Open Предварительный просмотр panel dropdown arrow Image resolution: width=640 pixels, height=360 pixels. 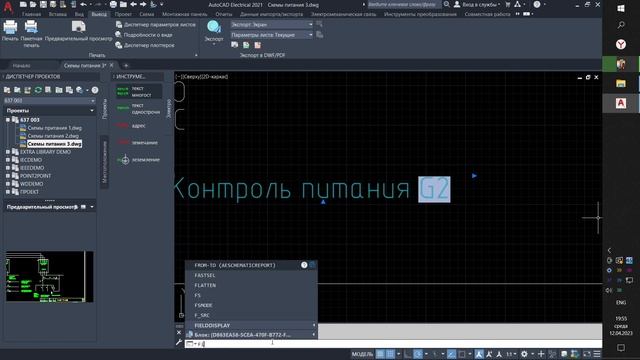click(x=92, y=207)
